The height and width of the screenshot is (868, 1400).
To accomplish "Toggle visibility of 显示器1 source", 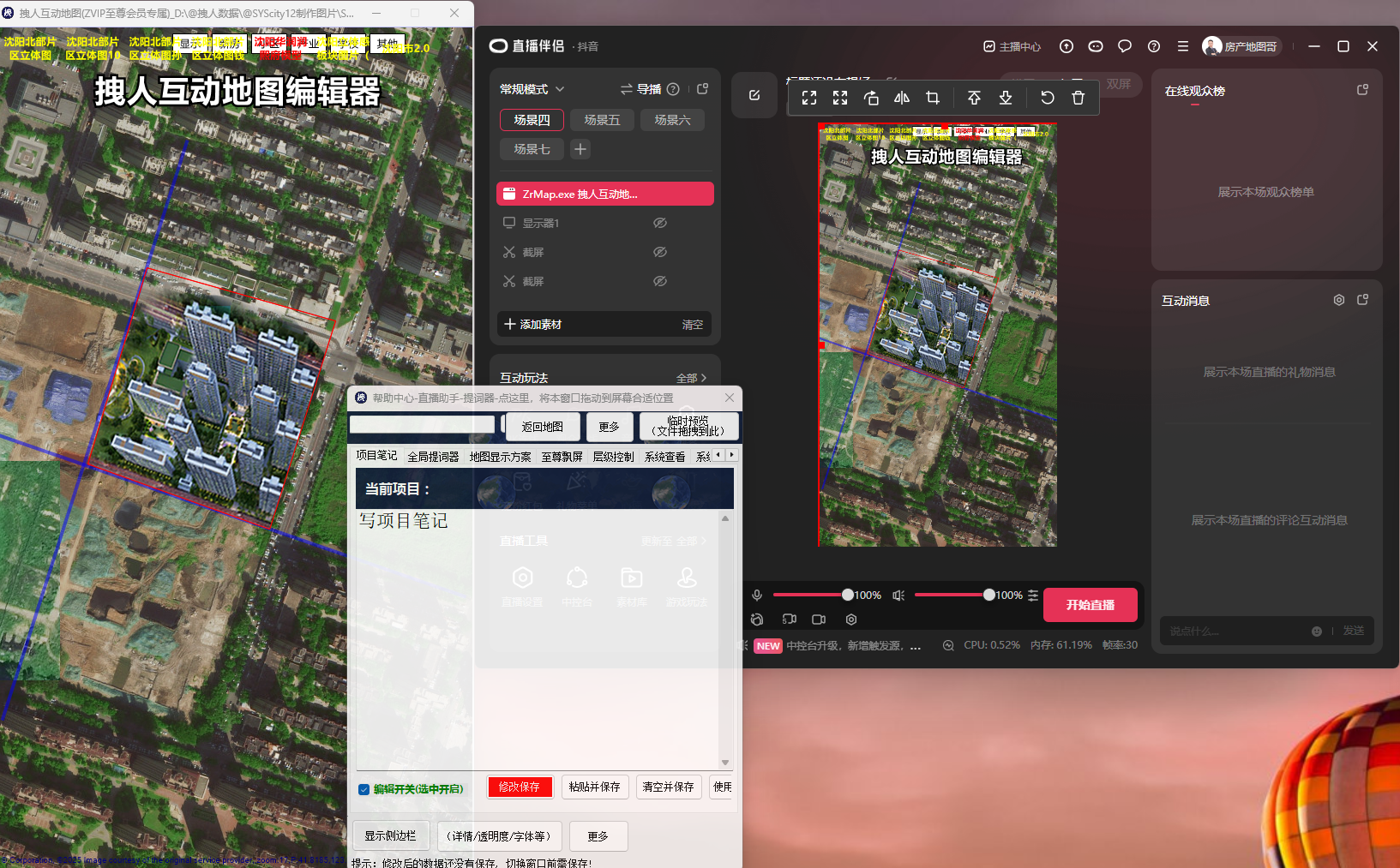I will click(x=660, y=223).
